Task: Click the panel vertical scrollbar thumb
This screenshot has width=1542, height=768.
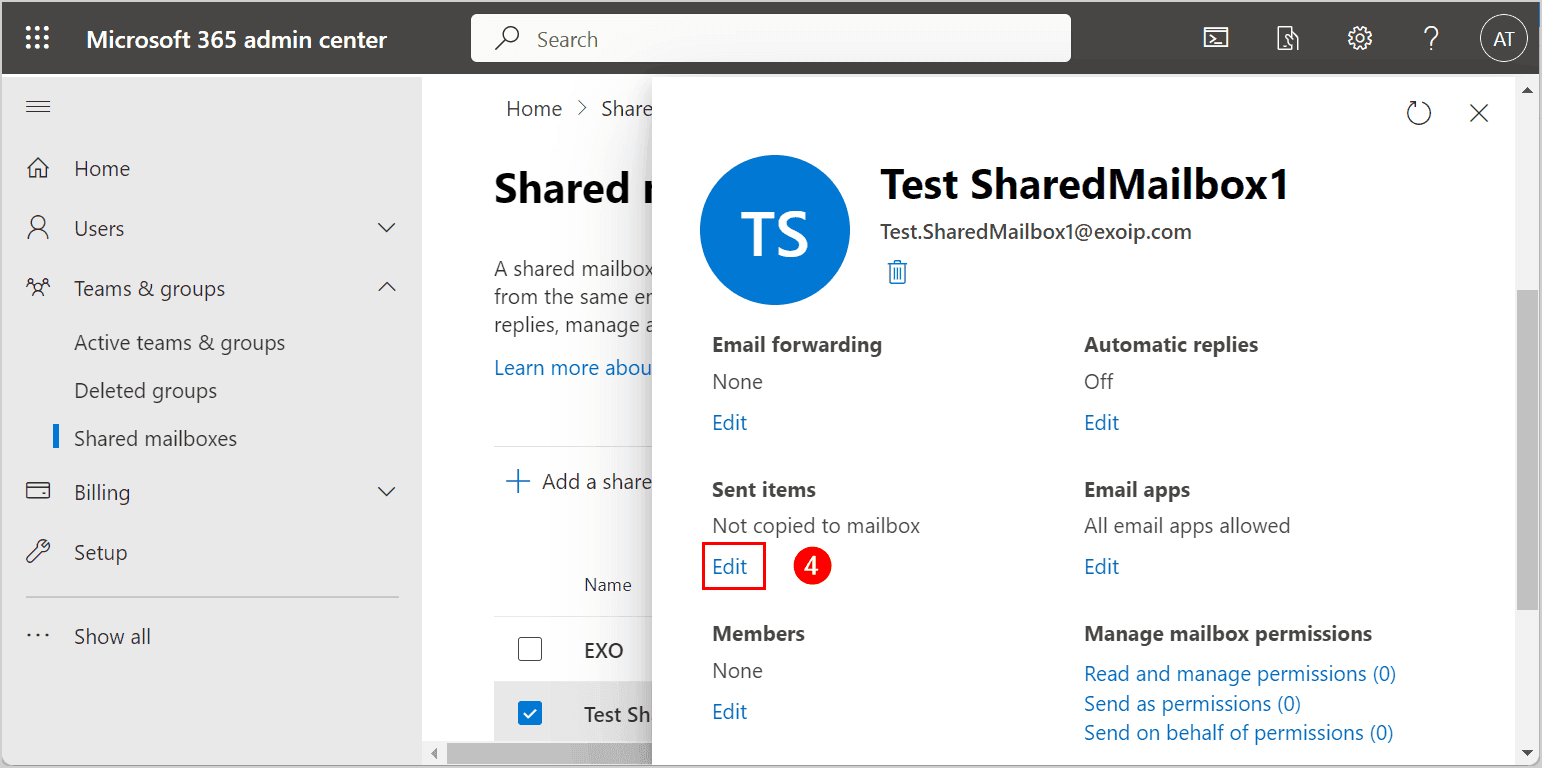Action: (x=1527, y=450)
